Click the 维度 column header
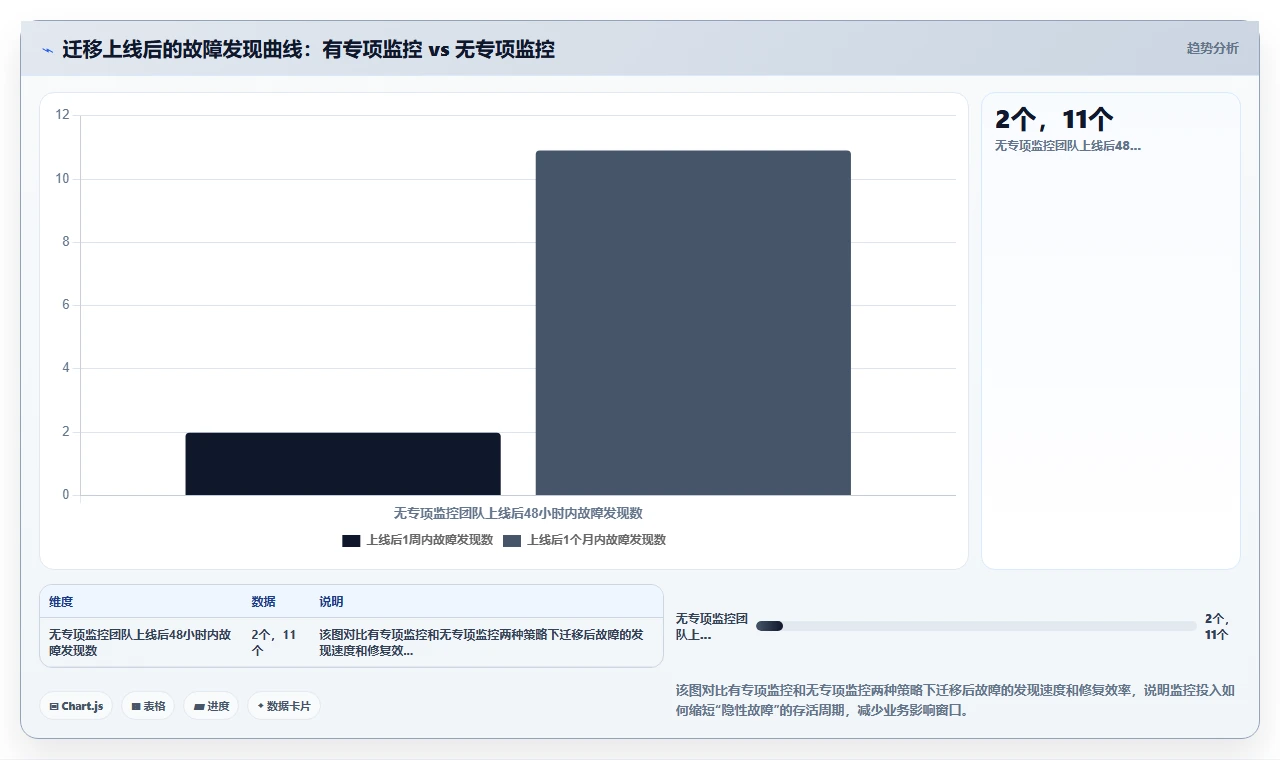This screenshot has width=1280, height=760. tap(61, 602)
